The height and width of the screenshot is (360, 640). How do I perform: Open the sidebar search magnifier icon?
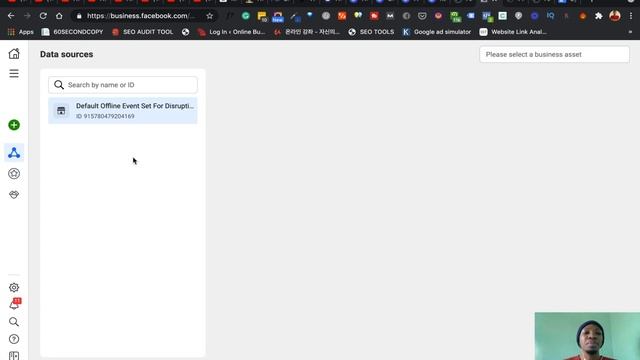coord(14,322)
